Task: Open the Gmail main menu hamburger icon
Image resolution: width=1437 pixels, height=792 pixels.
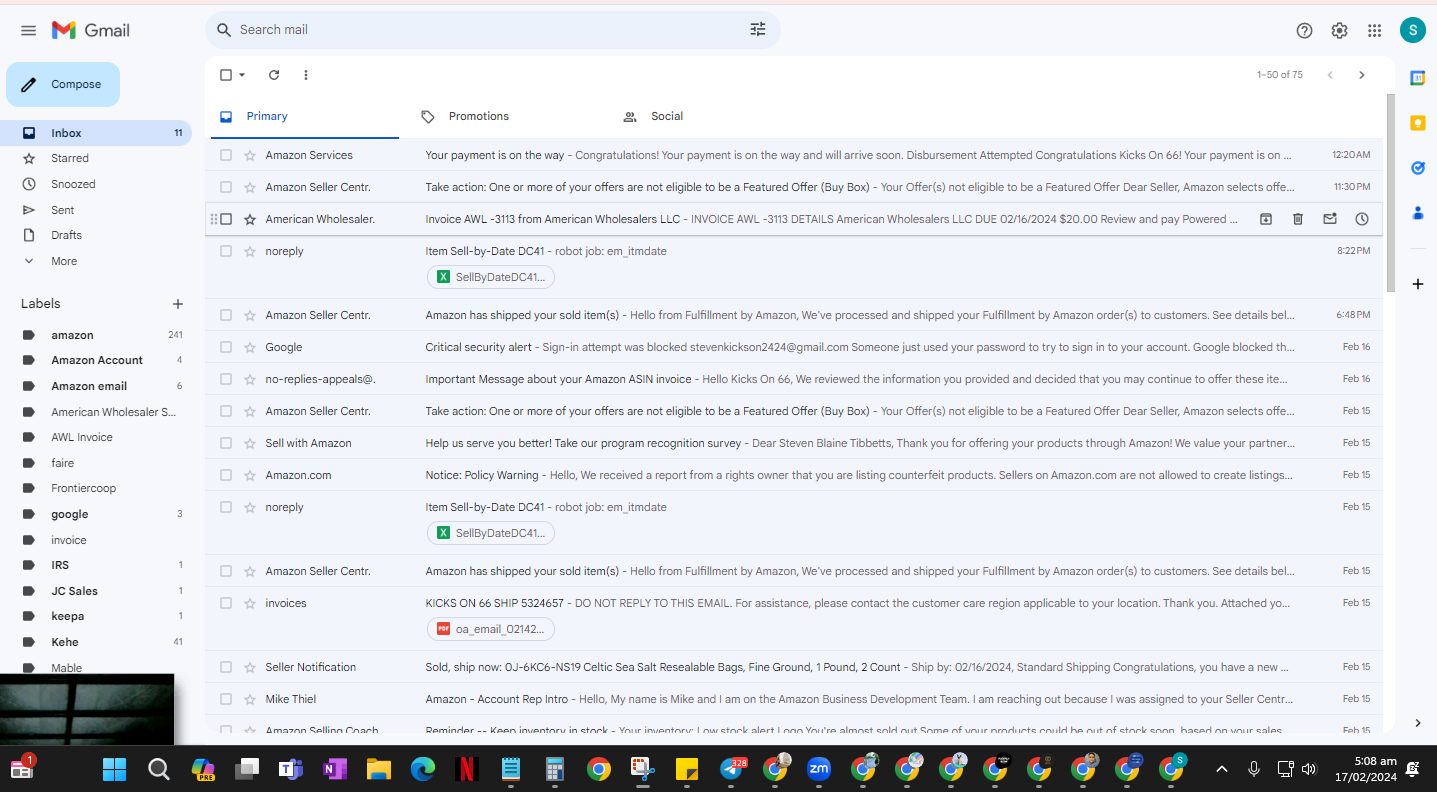Action: (28, 30)
